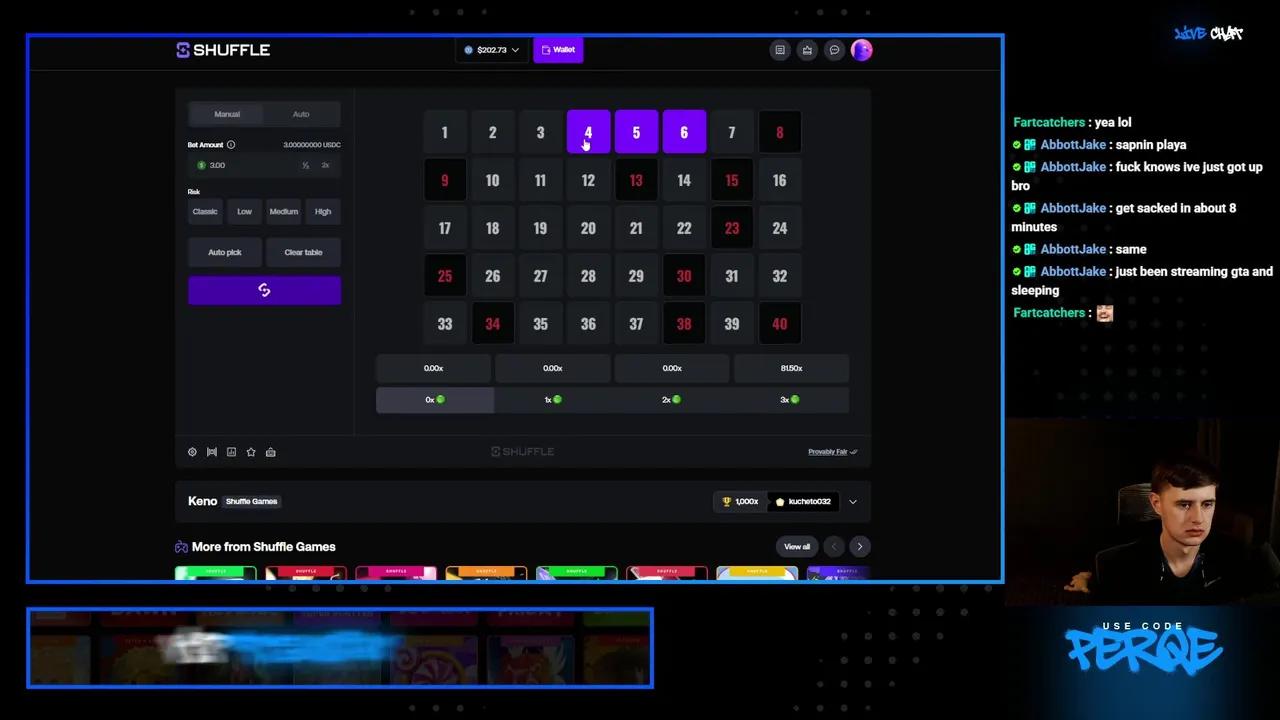
Task: Open the transactions icon in the header
Action: (x=780, y=50)
